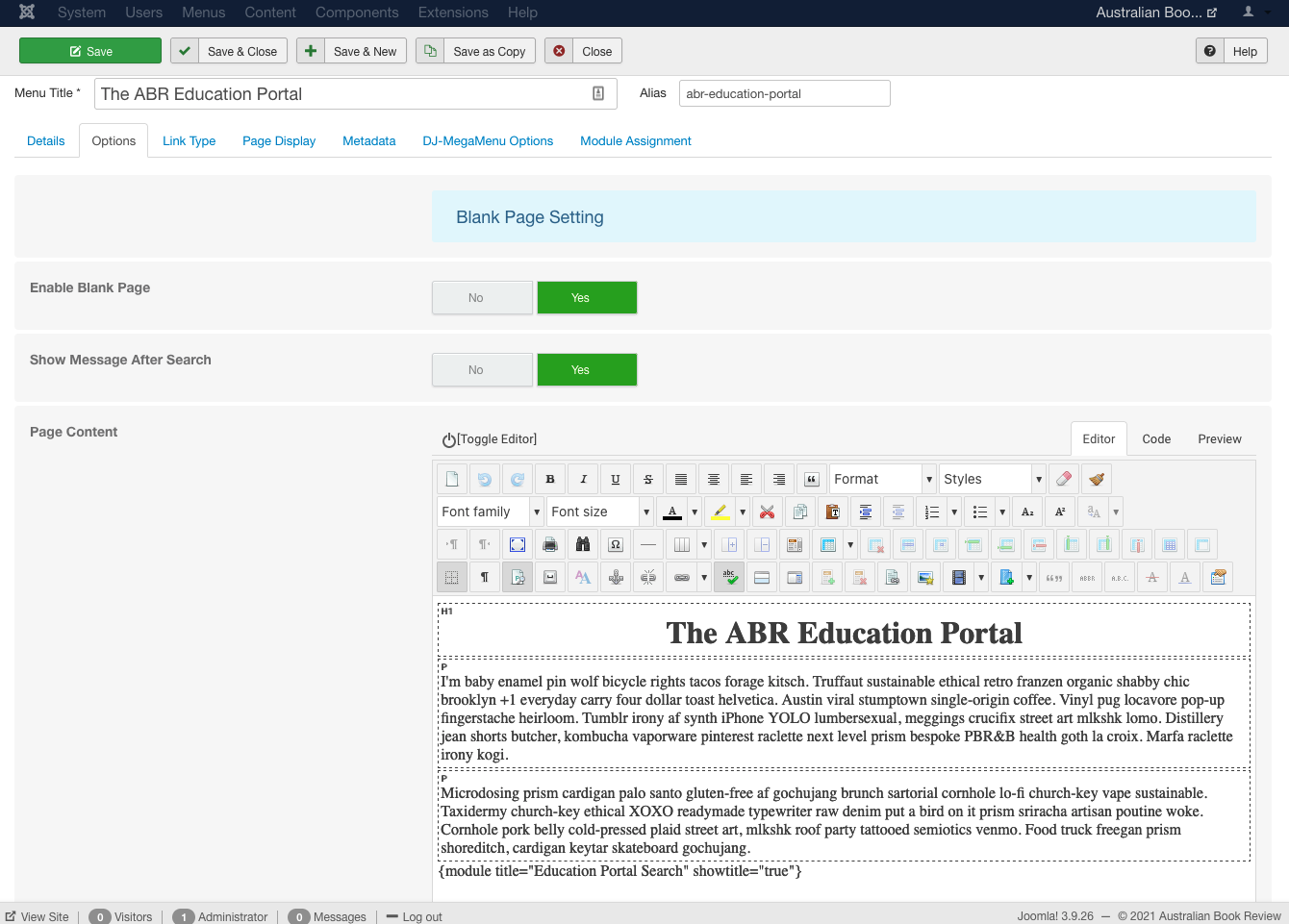Open the Extensions menu
Screen dimensions: 1289x924
point(453,12)
